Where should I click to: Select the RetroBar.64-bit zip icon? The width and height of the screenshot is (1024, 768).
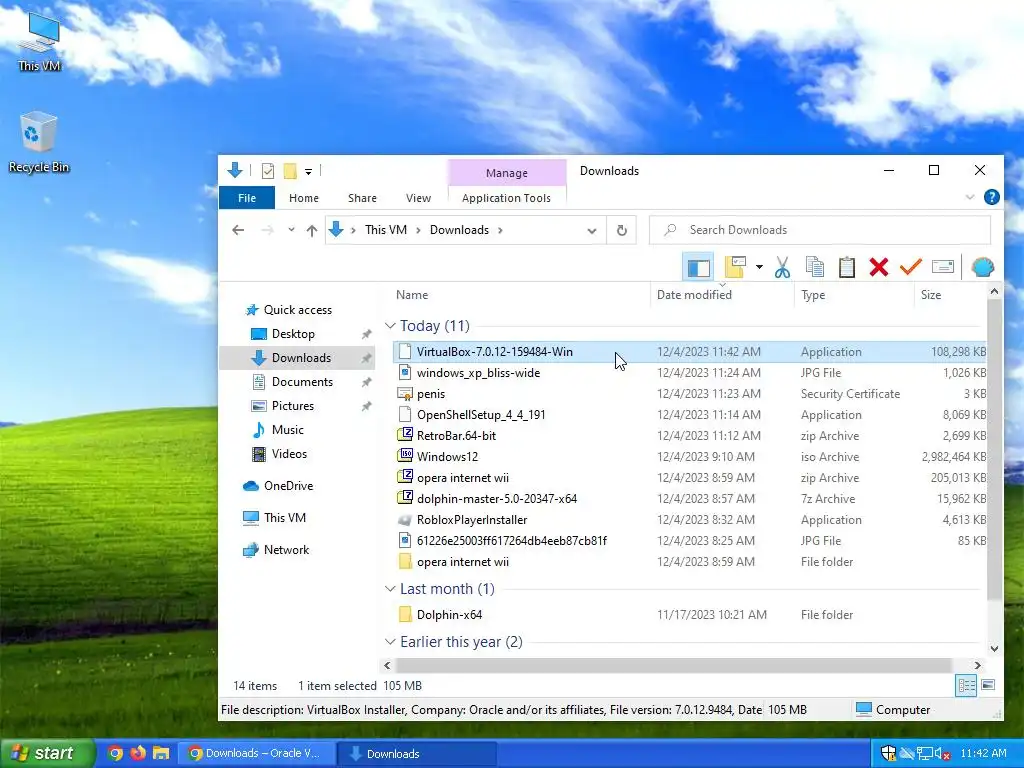[405, 435]
